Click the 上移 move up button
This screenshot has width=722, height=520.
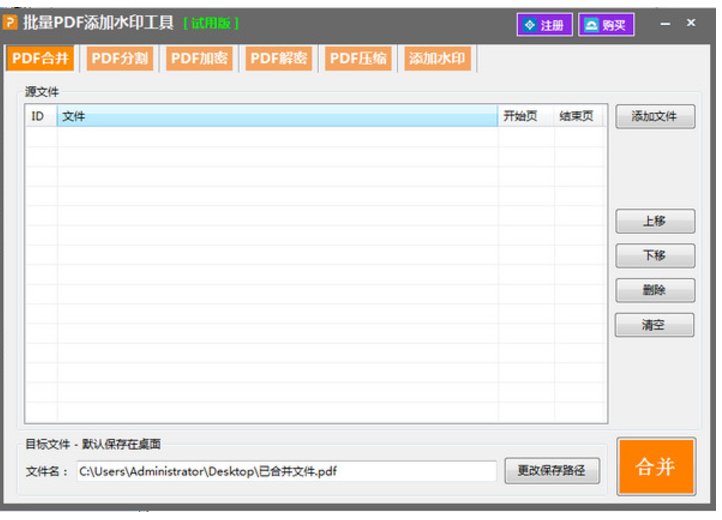pyautogui.click(x=655, y=221)
